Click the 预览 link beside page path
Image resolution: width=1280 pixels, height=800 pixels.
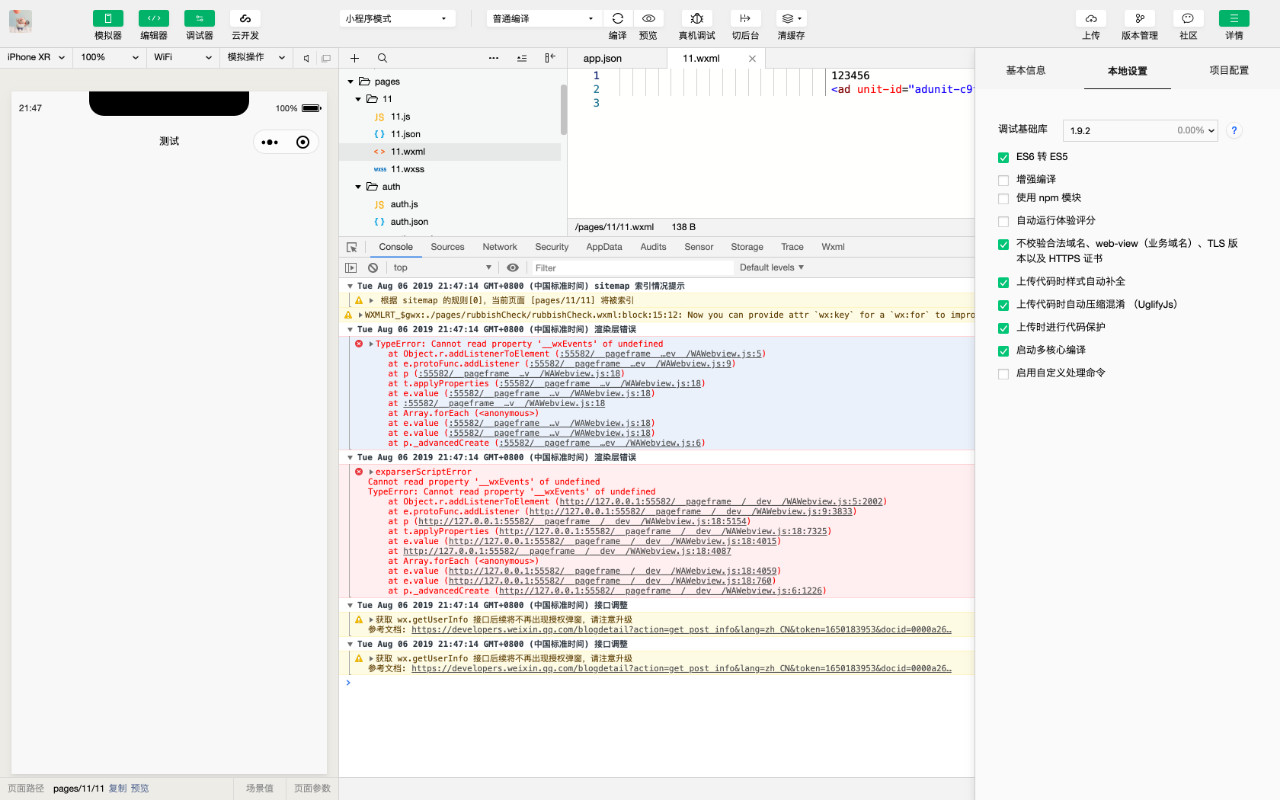(x=140, y=789)
